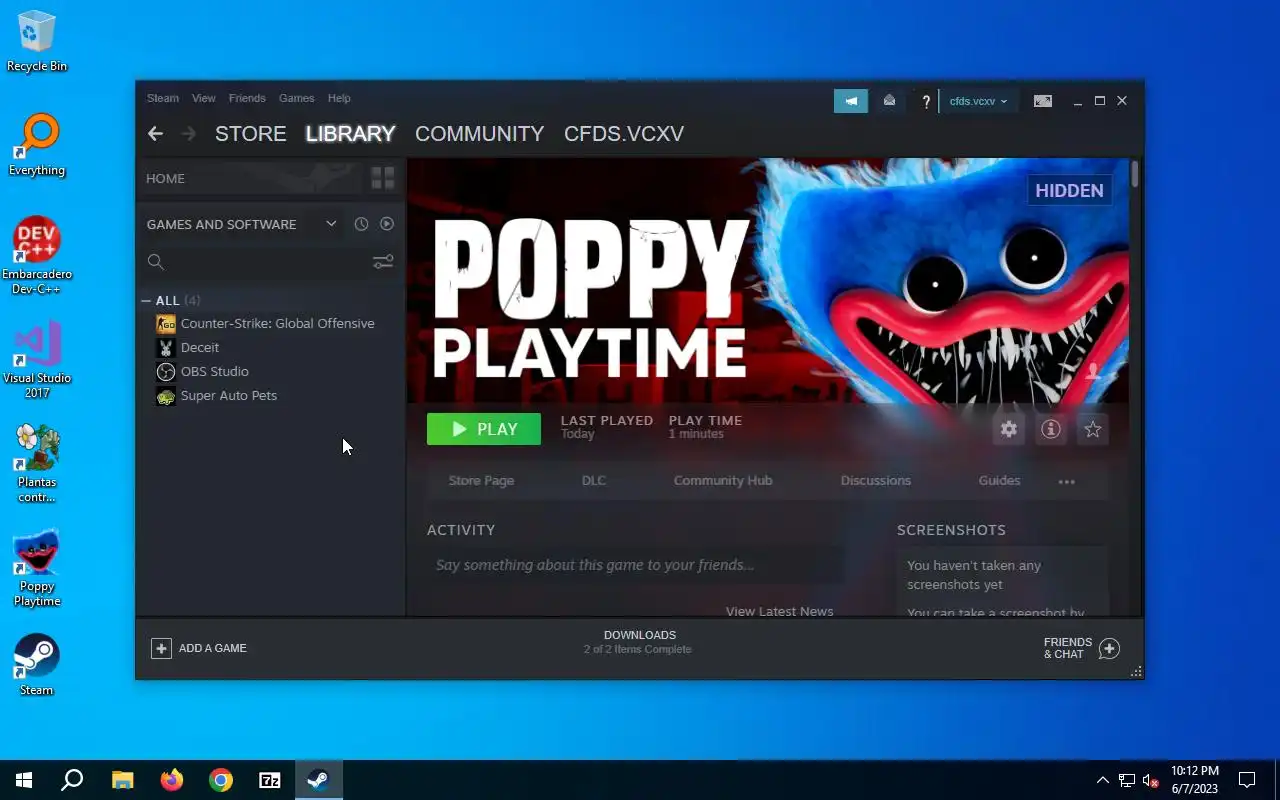Switch to the LIBRARY tab

point(351,133)
